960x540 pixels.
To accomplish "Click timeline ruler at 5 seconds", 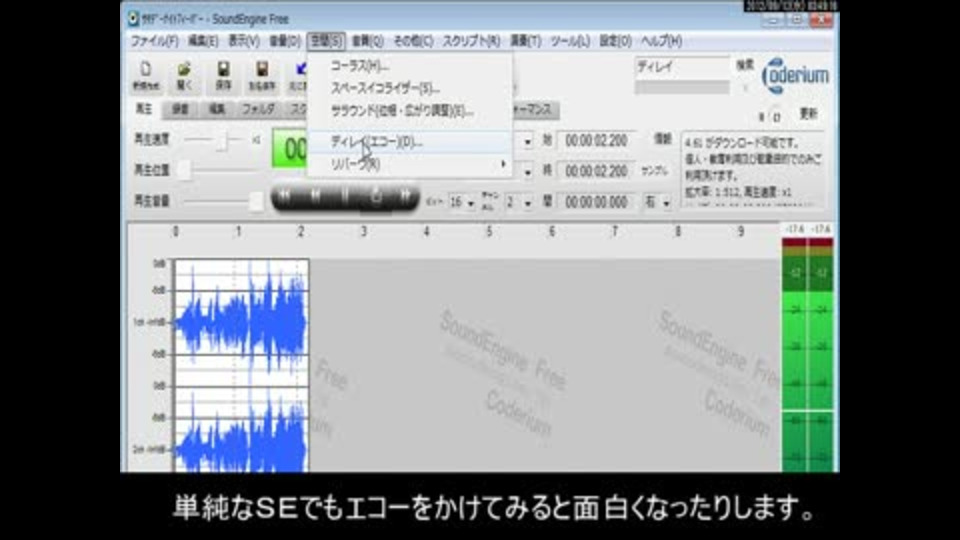I will 489,232.
